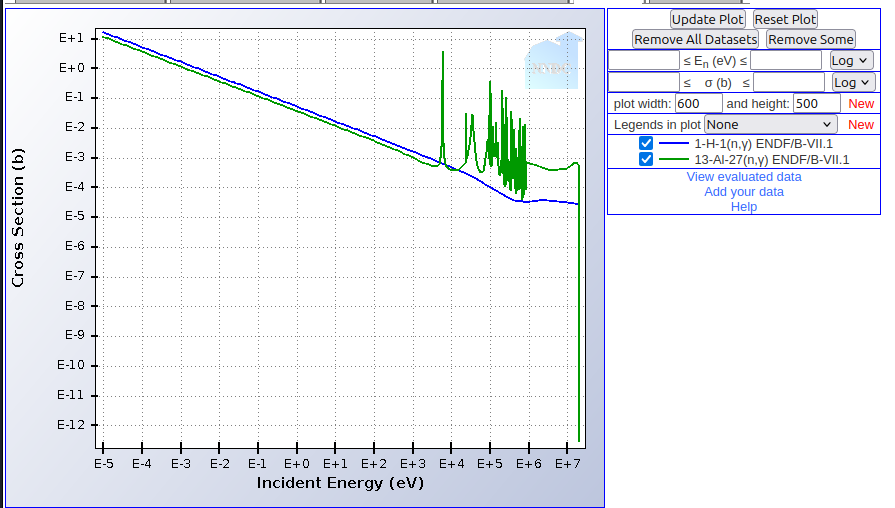Edit the plot width field
The width and height of the screenshot is (895, 508).
tap(698, 104)
